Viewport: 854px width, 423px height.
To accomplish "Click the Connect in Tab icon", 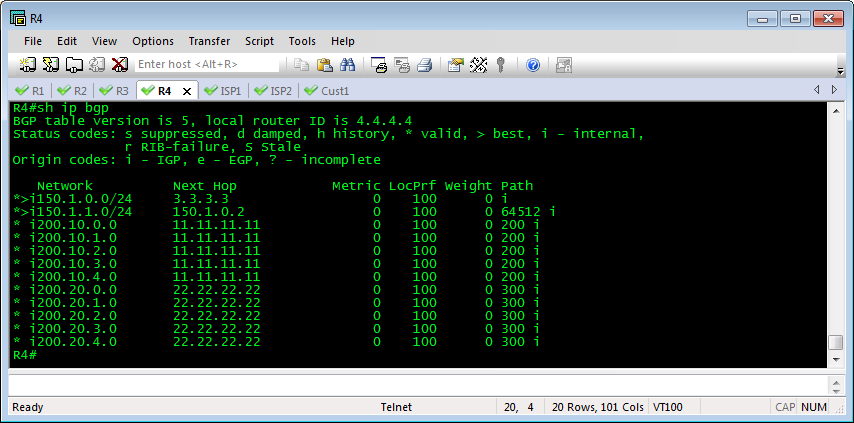I will click(74, 65).
